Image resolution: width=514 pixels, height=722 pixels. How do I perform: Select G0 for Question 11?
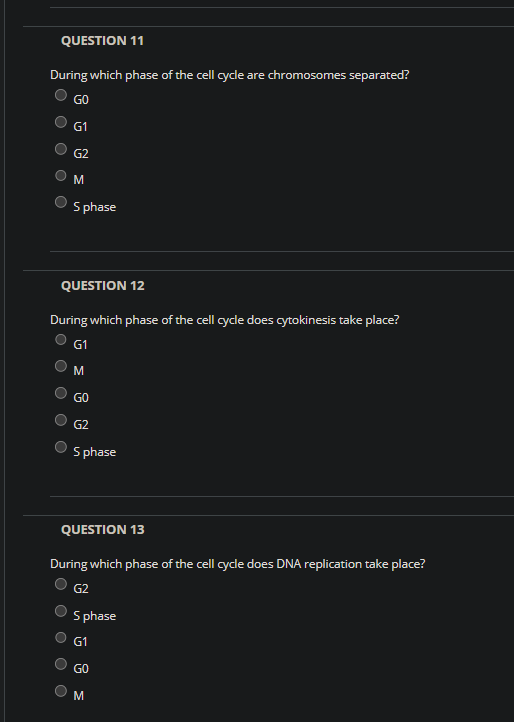(61, 95)
